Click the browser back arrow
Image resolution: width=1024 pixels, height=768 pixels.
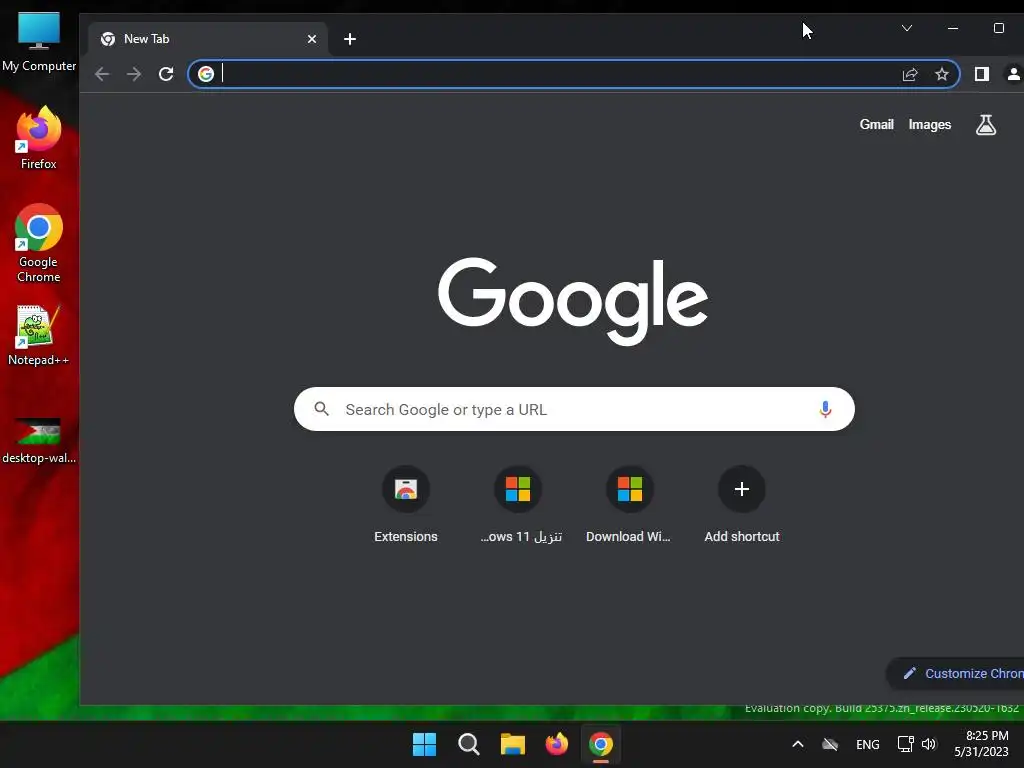tap(102, 74)
